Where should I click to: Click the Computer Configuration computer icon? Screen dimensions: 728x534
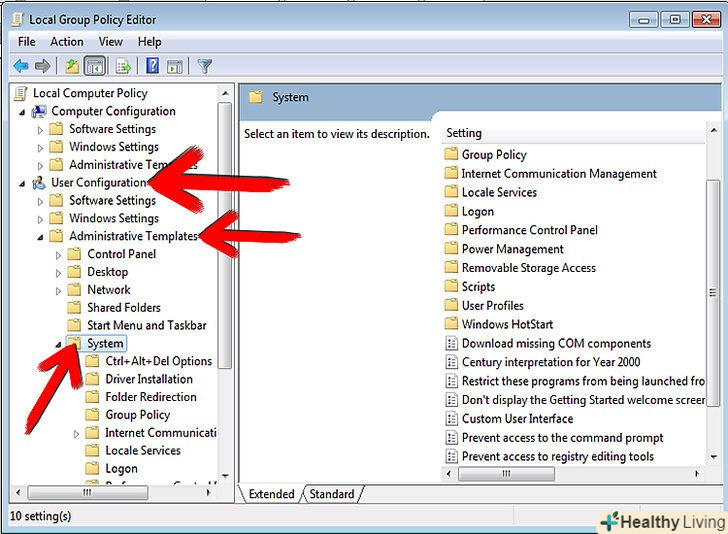39,111
